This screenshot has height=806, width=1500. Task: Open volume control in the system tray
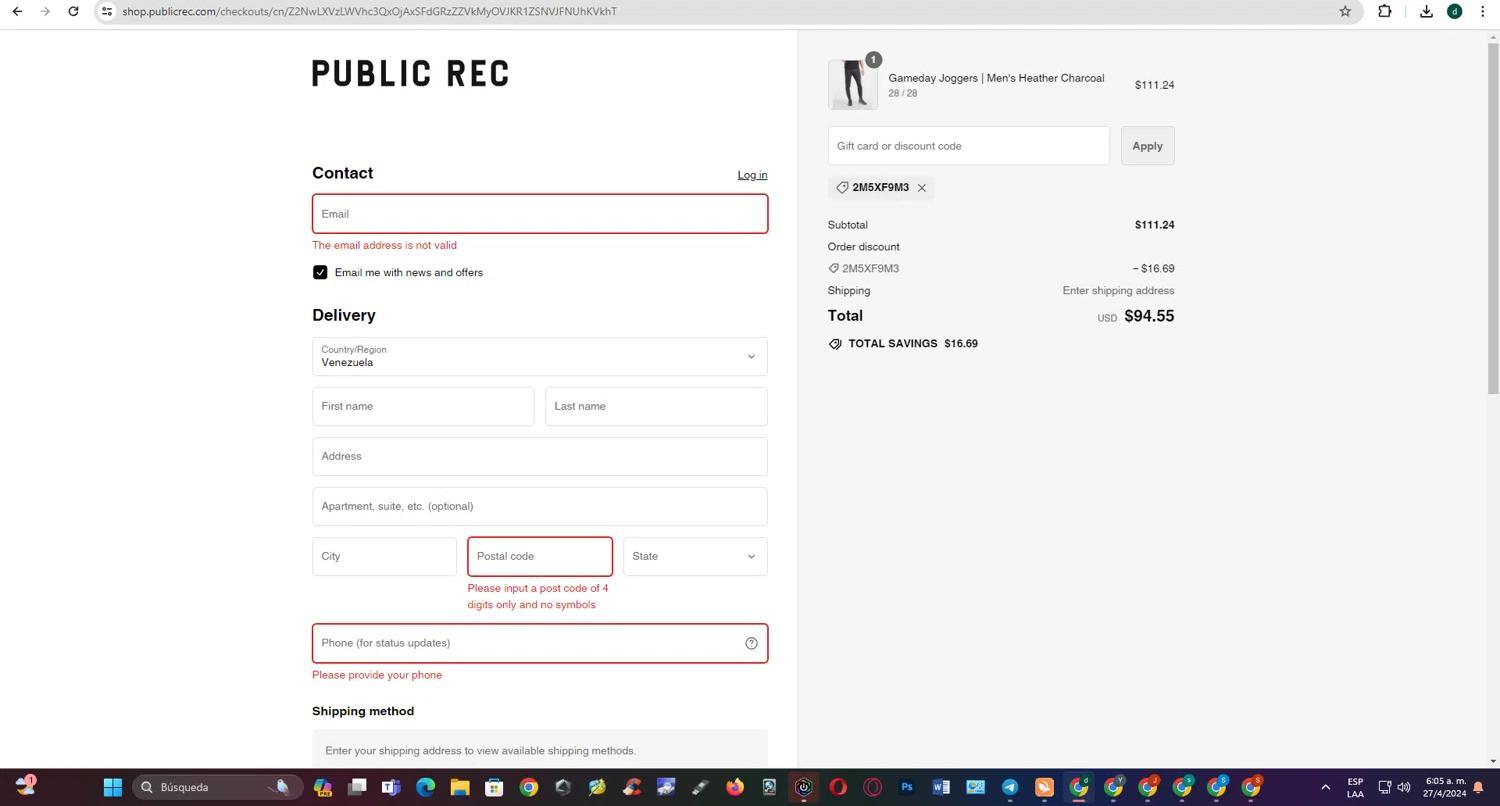pyautogui.click(x=1404, y=787)
